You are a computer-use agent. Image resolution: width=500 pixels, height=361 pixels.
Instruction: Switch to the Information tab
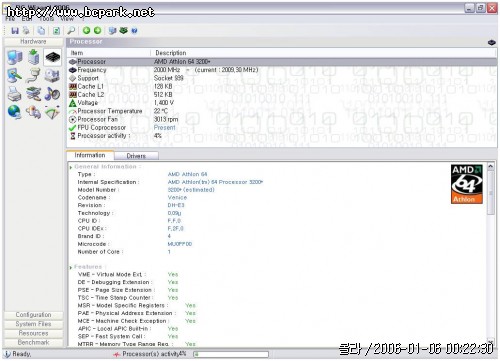pyautogui.click(x=90, y=155)
